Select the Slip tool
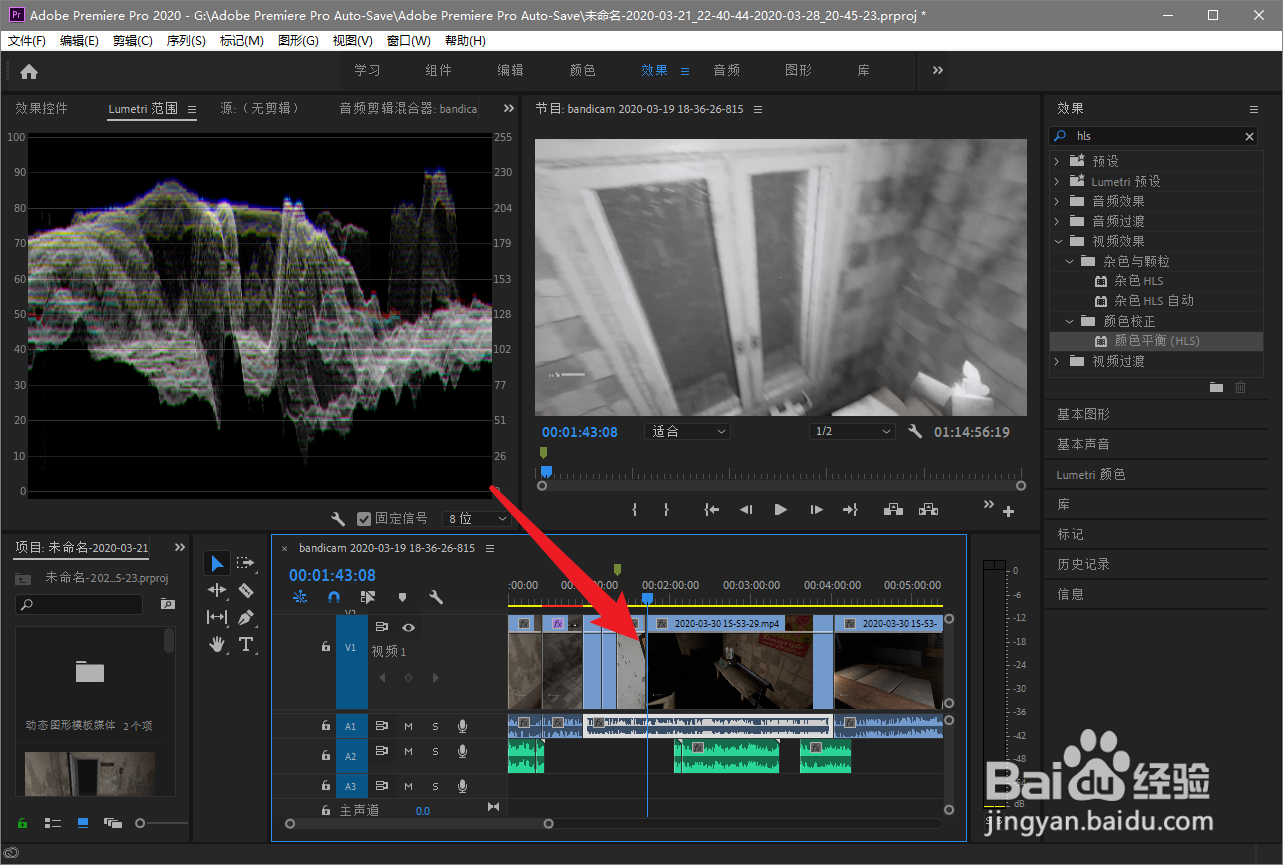Screen dimensions: 1283x865 [x=217, y=617]
